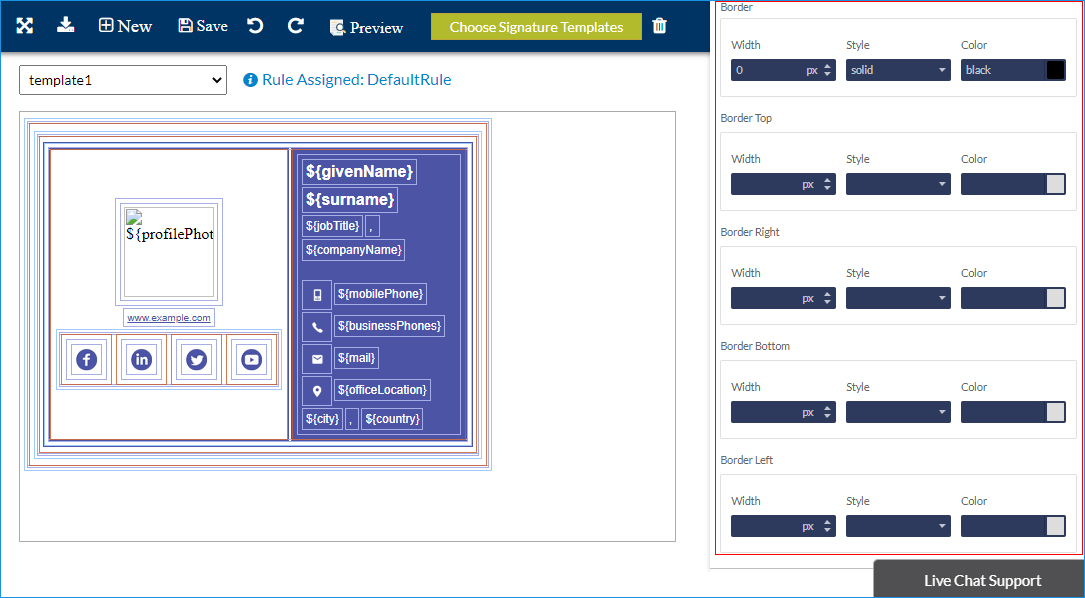This screenshot has height=598, width=1085.
Task: Click the Rule Assigned info icon
Action: click(250, 80)
